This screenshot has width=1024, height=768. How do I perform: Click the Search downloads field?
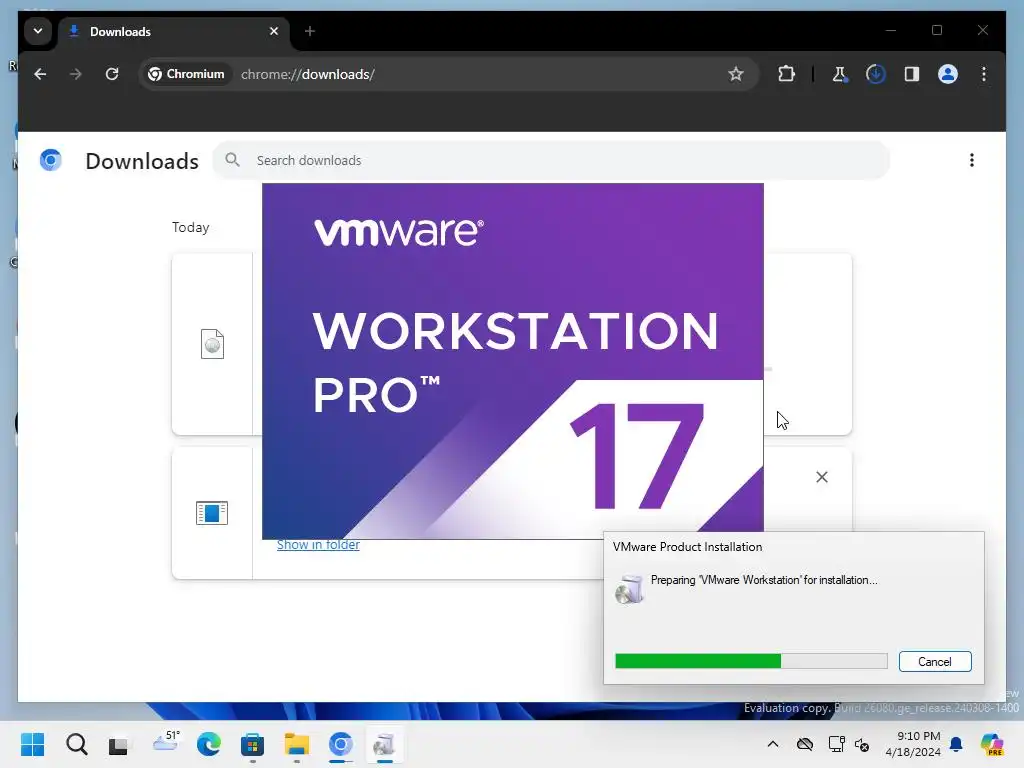click(551, 161)
